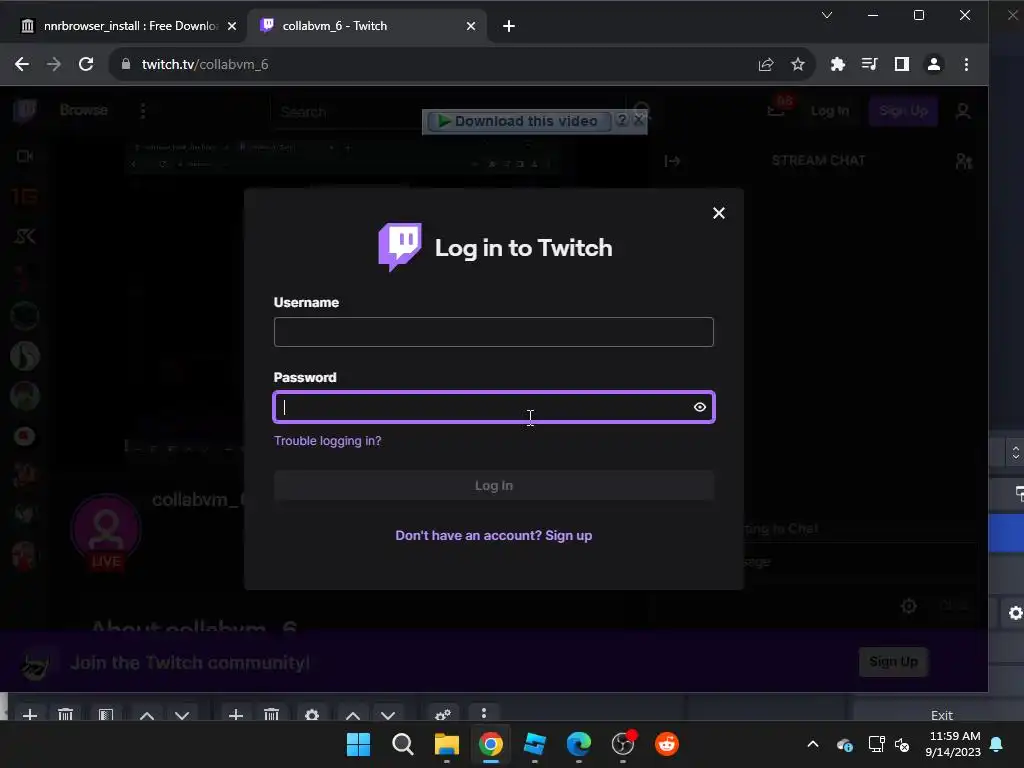Image resolution: width=1024 pixels, height=768 pixels.
Task: Dismiss the Download this video bar
Action: [x=639, y=120]
